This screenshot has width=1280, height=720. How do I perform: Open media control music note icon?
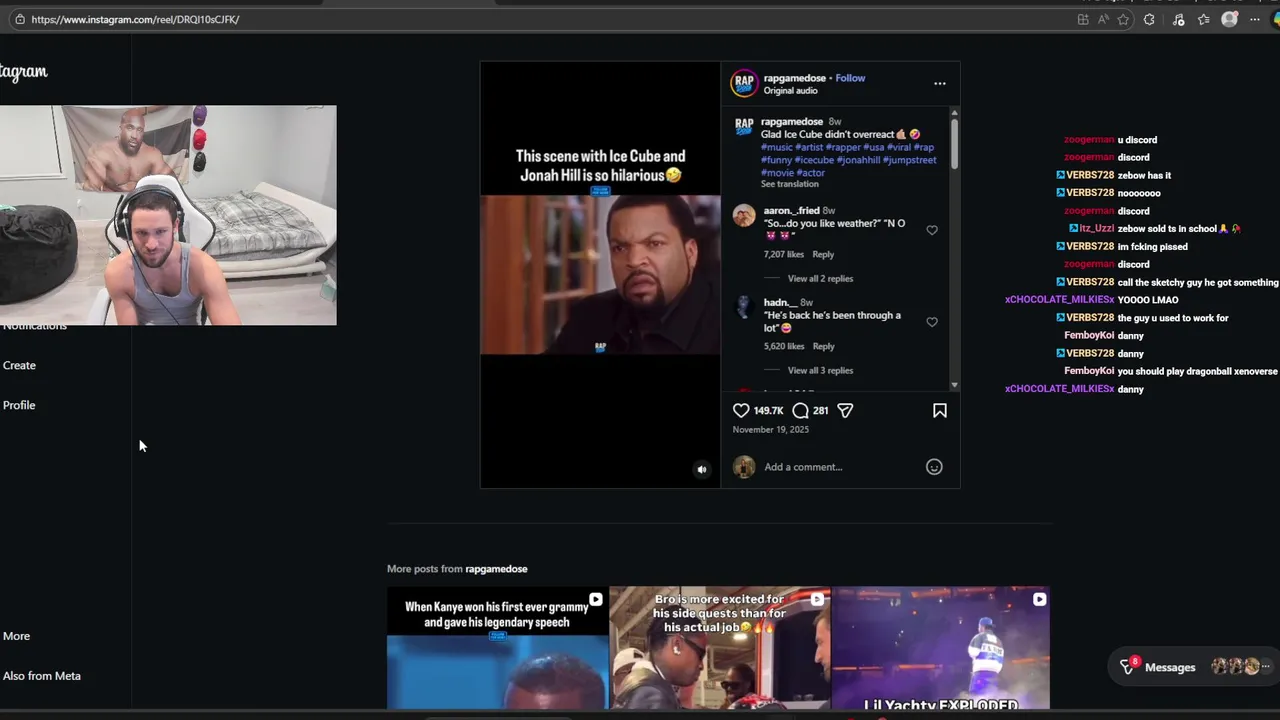(x=1179, y=19)
